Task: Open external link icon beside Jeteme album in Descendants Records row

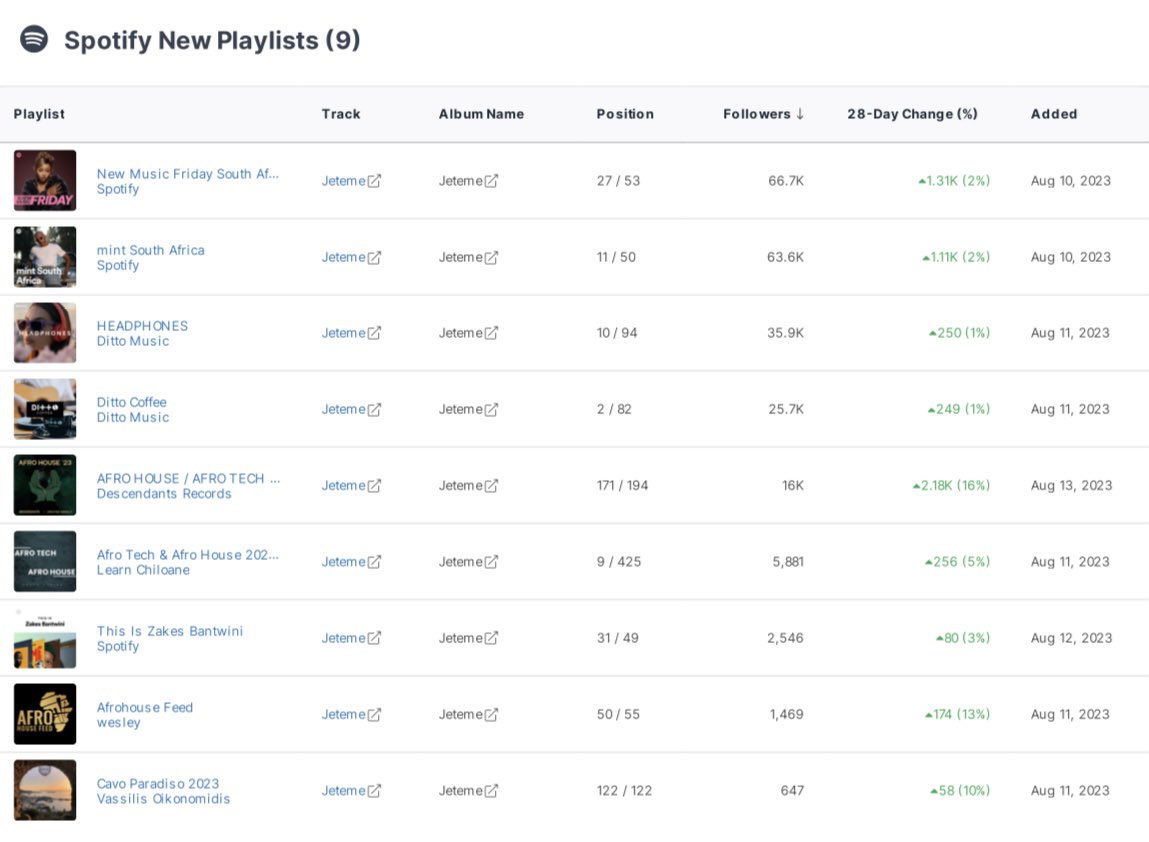Action: (x=491, y=485)
